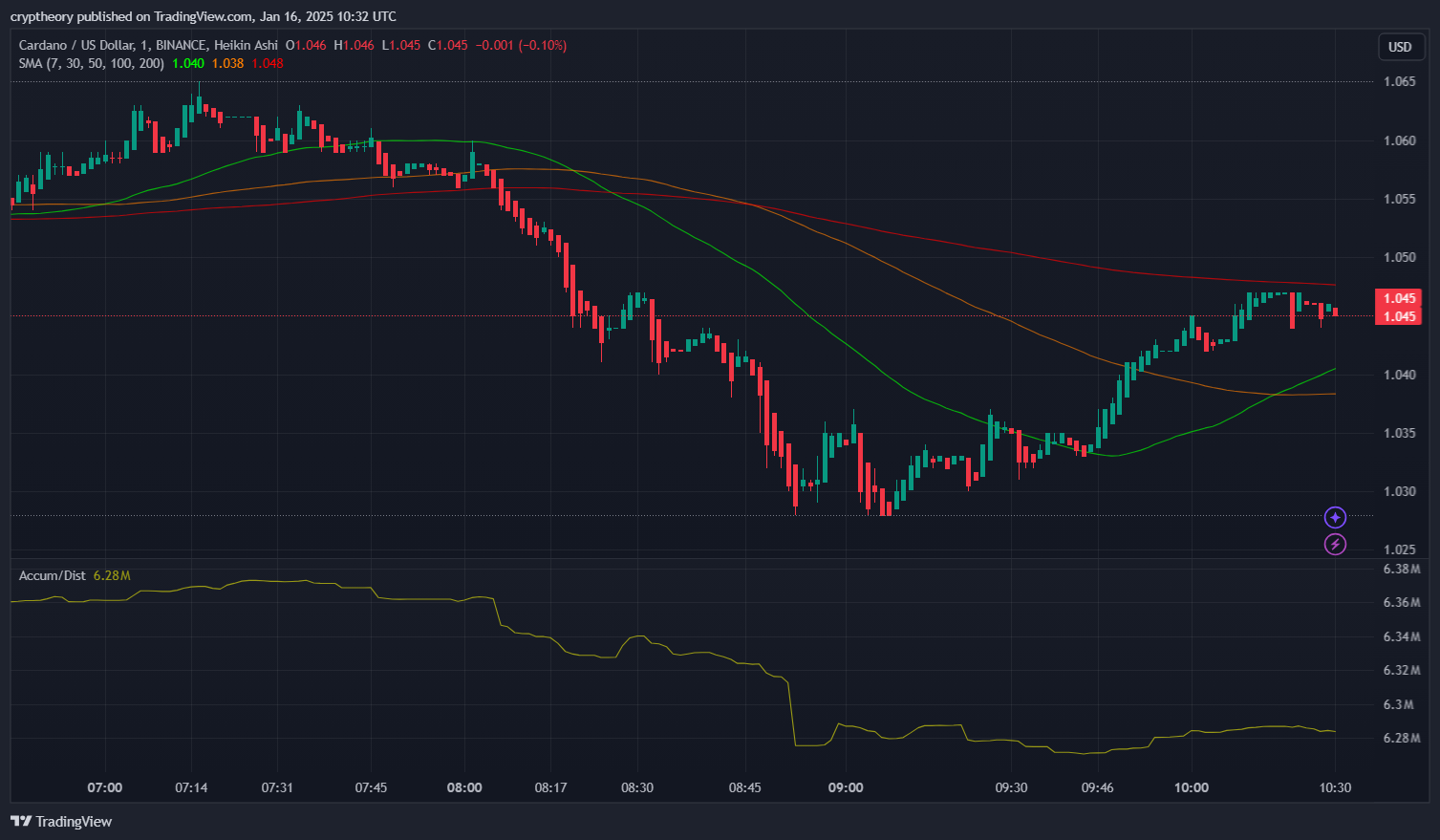Click the 08:17 time axis label
This screenshot has height=840, width=1440.
click(550, 787)
